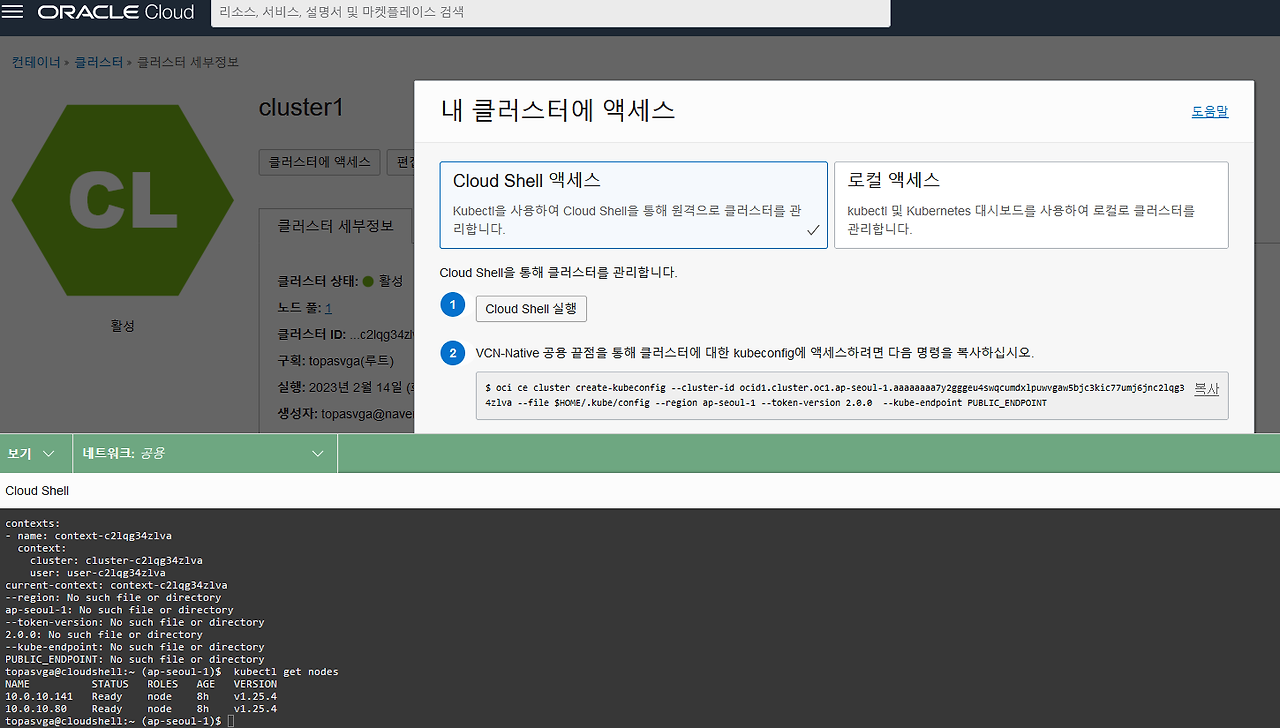Screen dimensions: 1280x728
Task: Copy the kubeconfig command using 복사
Action: pos(1206,389)
